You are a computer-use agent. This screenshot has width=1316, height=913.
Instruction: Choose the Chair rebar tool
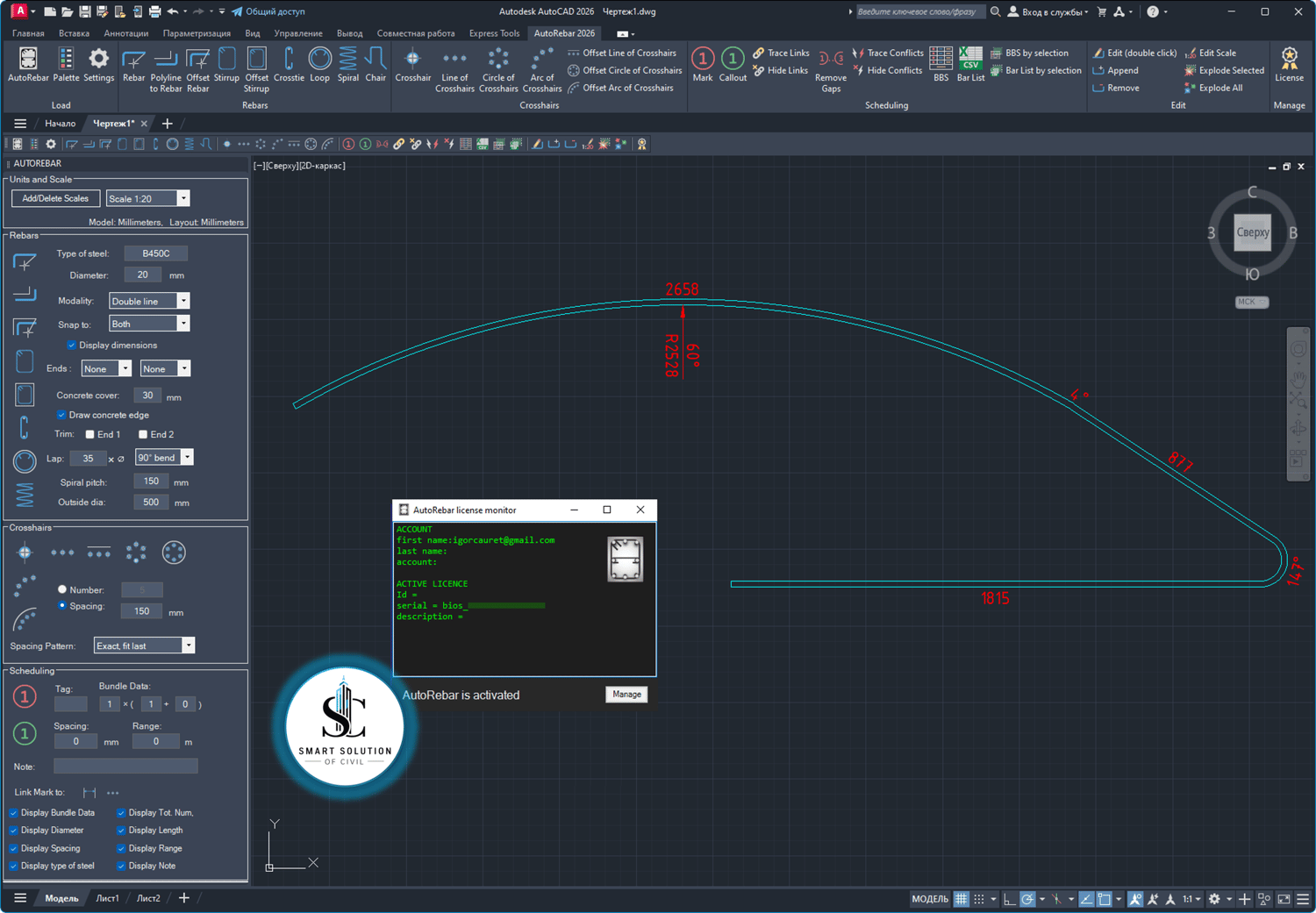[375, 65]
